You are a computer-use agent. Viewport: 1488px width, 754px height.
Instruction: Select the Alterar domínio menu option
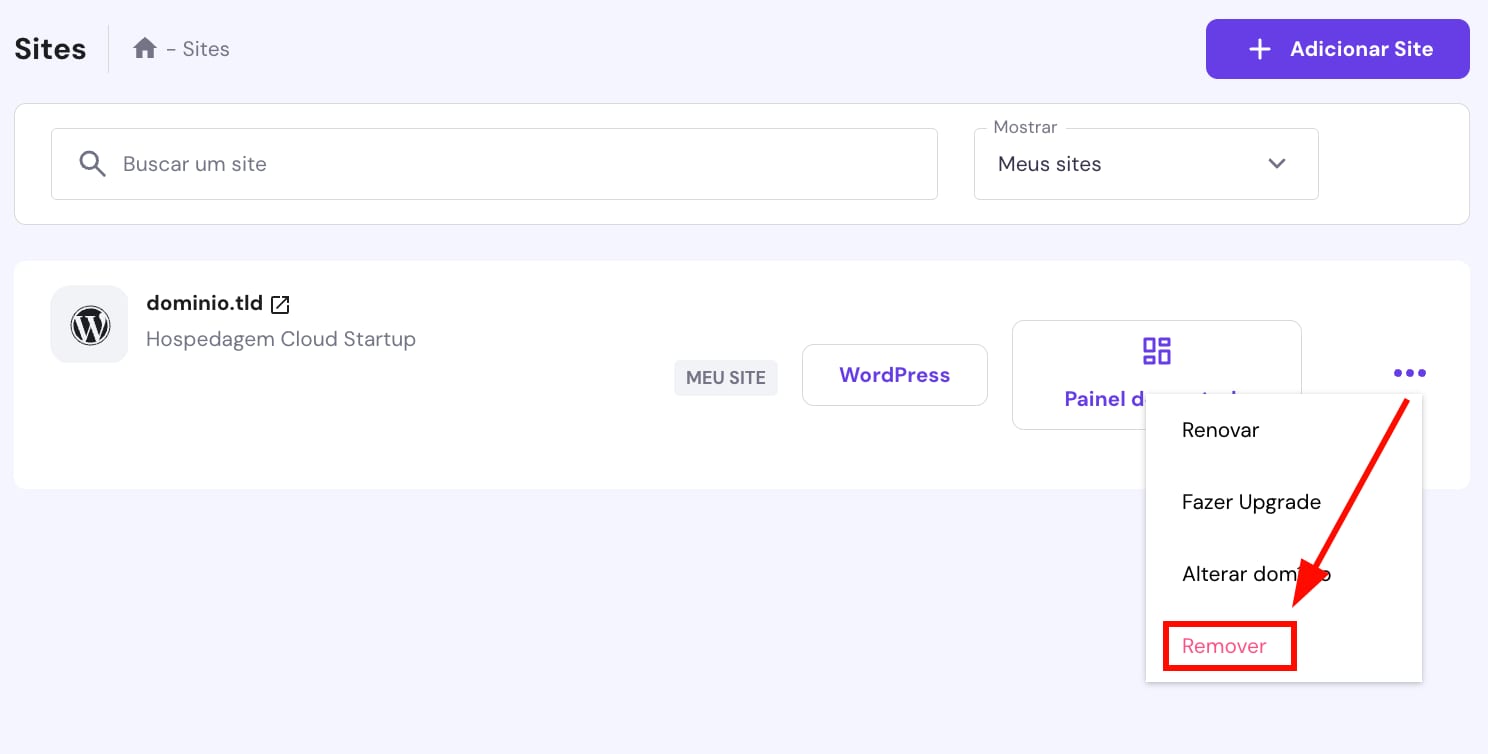tap(1255, 574)
